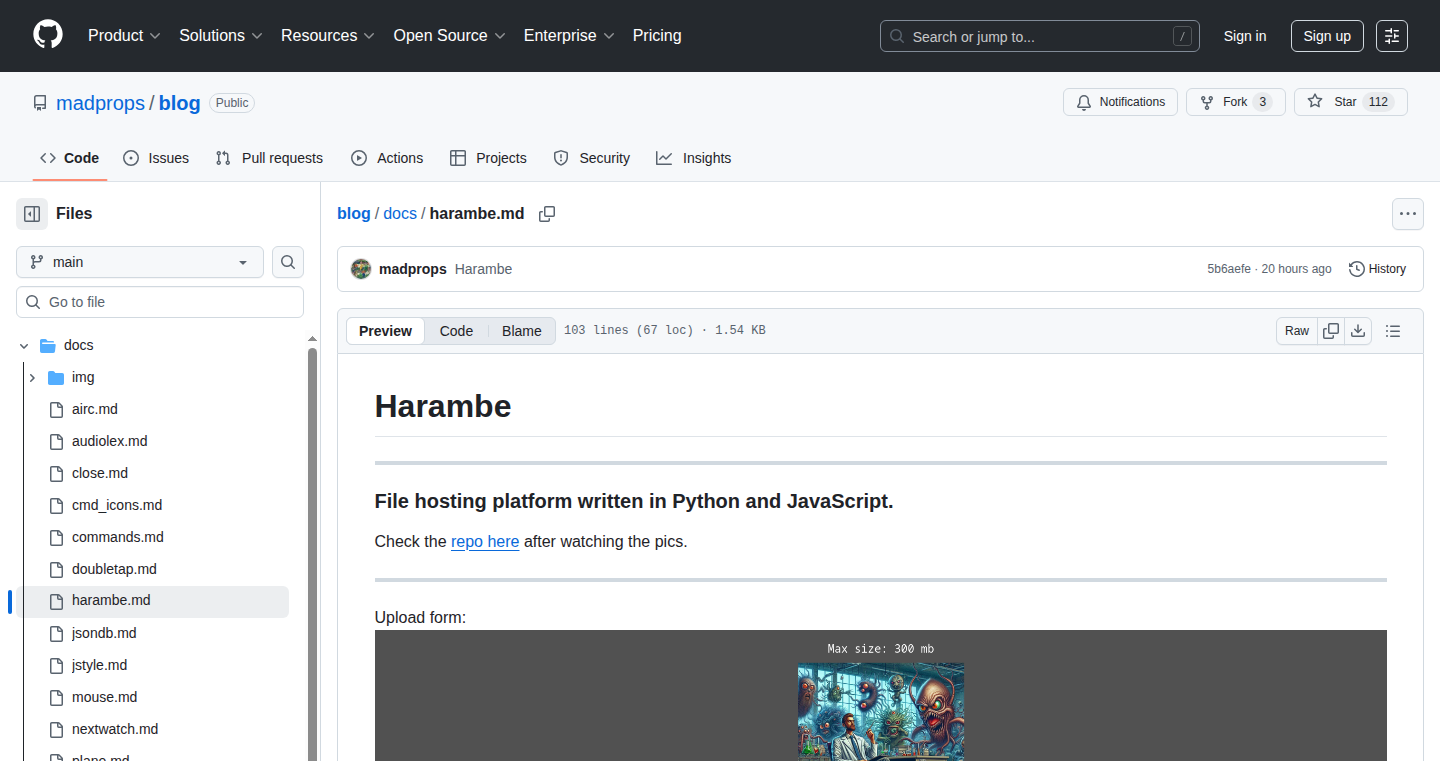
Task: Search files with magnifier button
Action: pos(288,262)
